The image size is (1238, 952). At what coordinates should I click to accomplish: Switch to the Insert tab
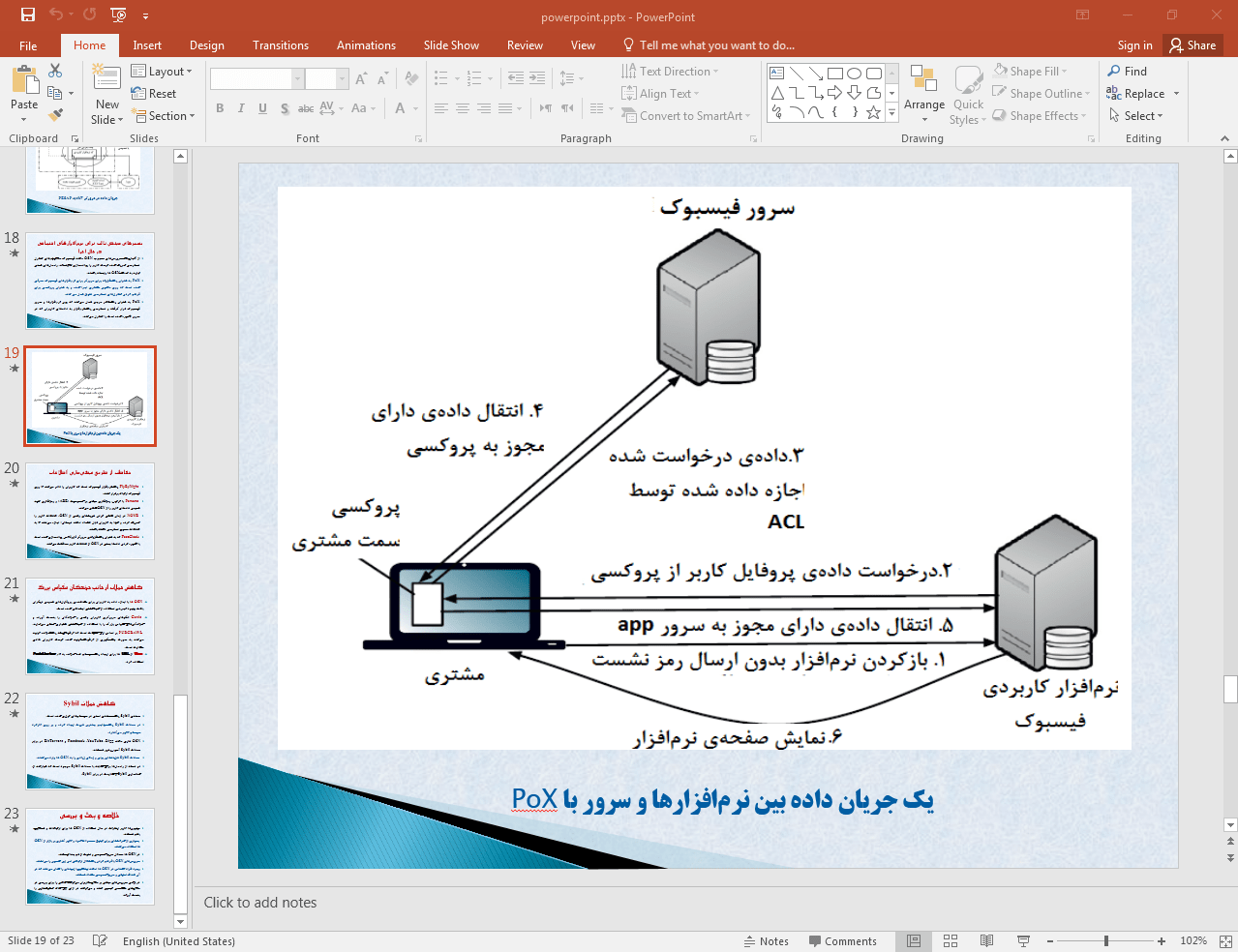coord(147,45)
